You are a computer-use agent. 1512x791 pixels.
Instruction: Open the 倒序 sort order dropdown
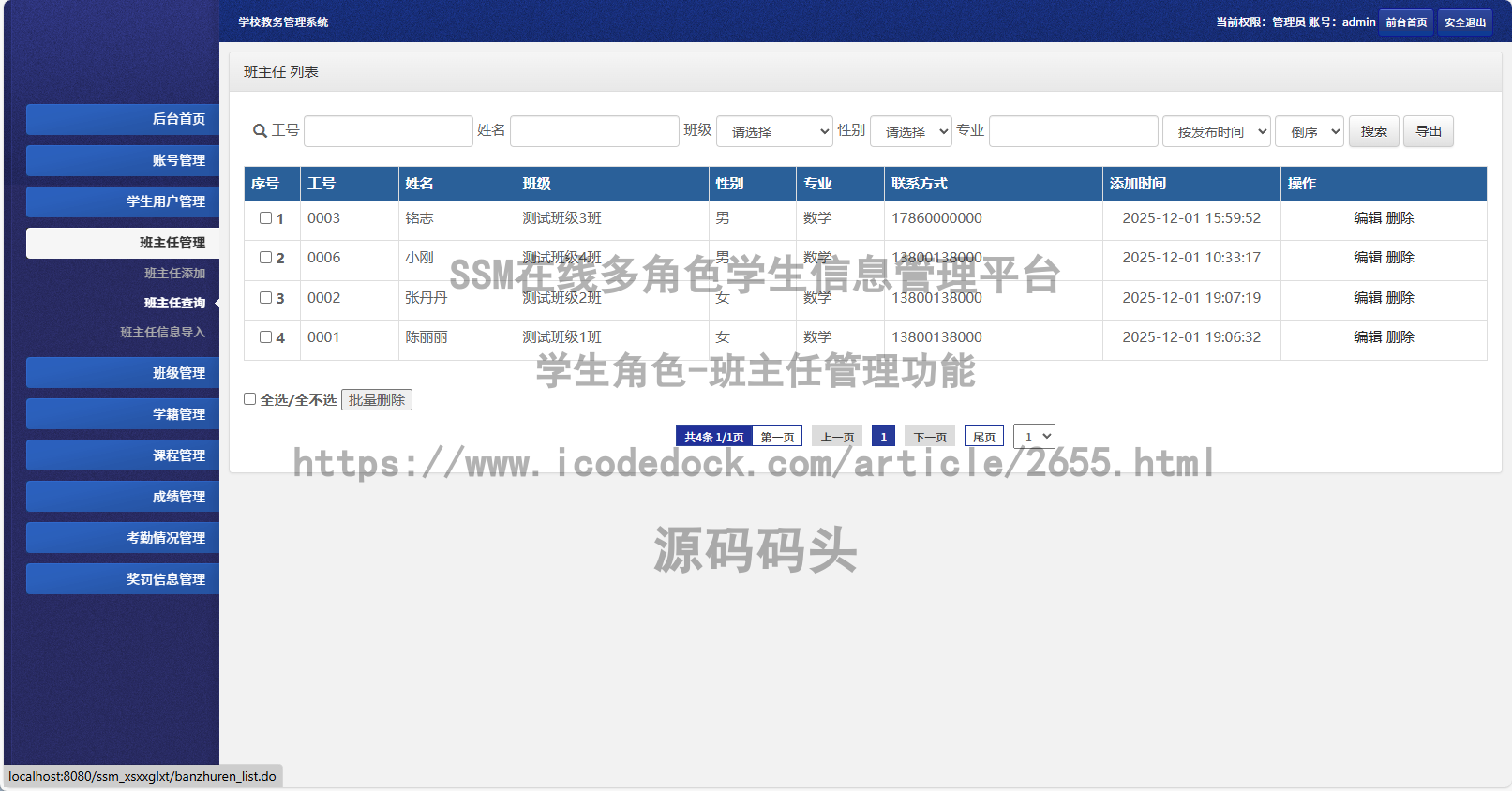[x=1309, y=131]
